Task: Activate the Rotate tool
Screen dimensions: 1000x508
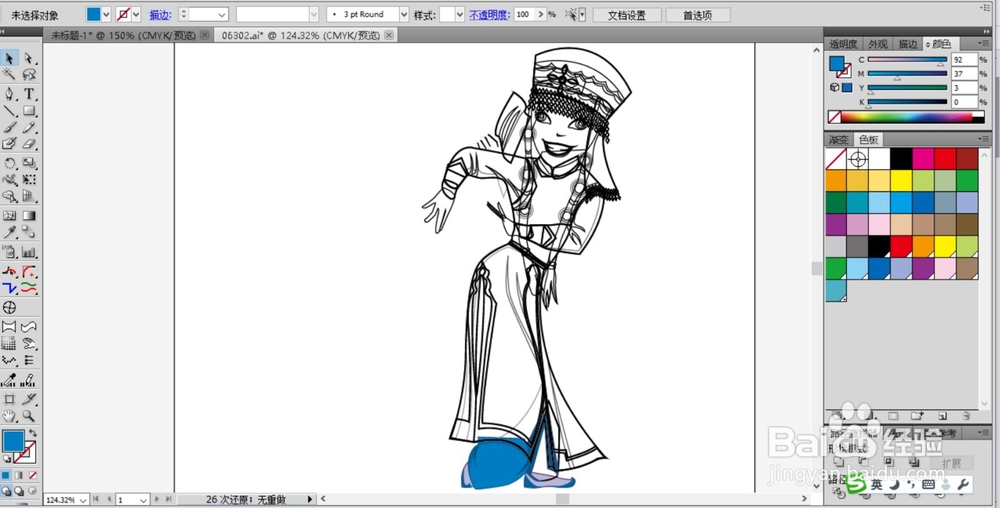Action: click(9, 164)
